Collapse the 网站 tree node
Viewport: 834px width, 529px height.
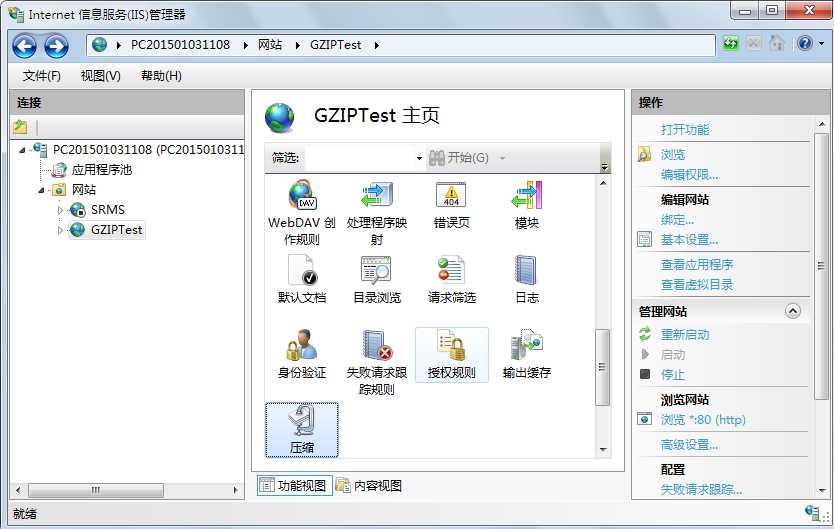41,190
